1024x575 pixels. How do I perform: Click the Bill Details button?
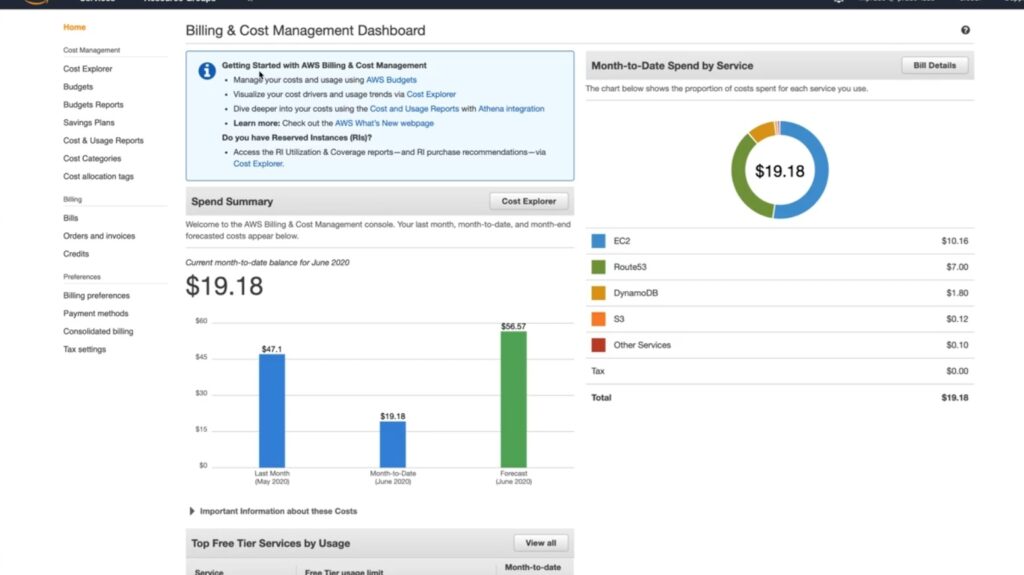[935, 65]
